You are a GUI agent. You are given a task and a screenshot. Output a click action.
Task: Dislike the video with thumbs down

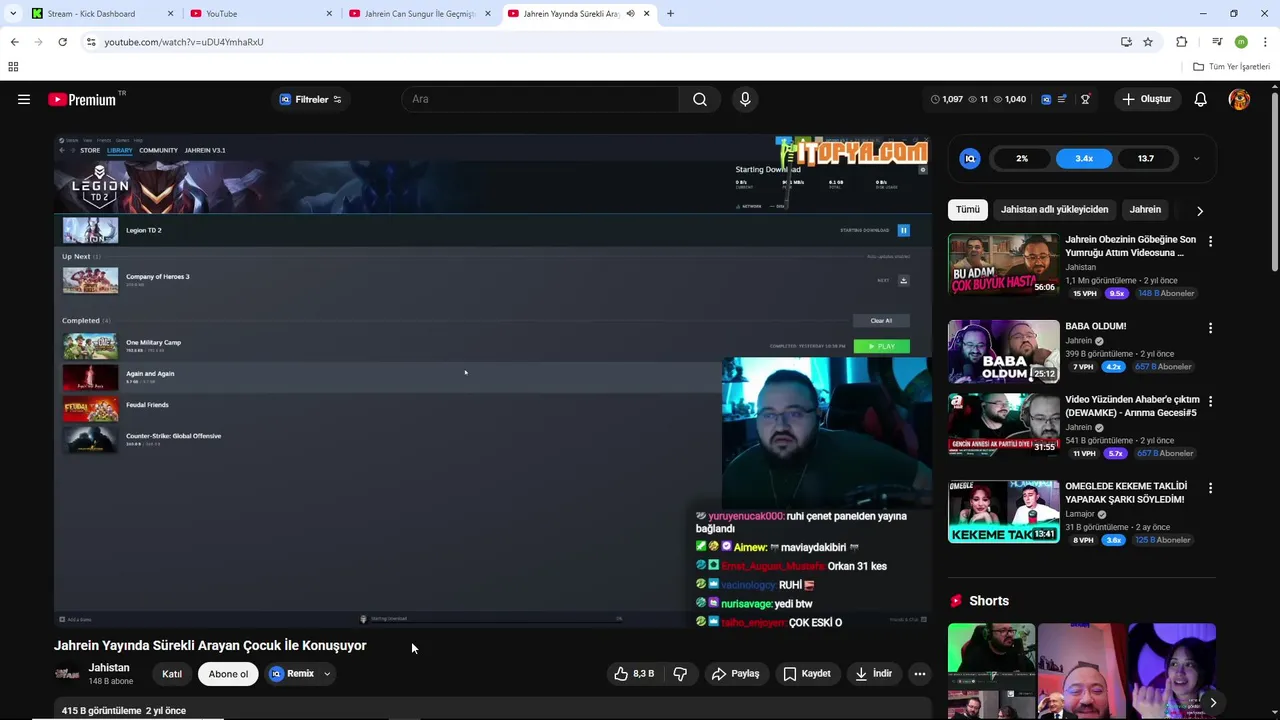[680, 674]
